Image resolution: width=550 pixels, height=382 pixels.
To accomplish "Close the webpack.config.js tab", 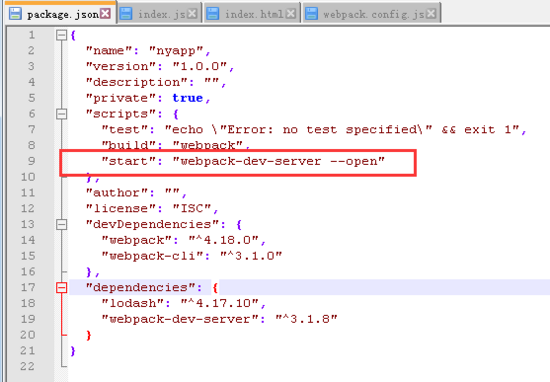I will 431,14.
